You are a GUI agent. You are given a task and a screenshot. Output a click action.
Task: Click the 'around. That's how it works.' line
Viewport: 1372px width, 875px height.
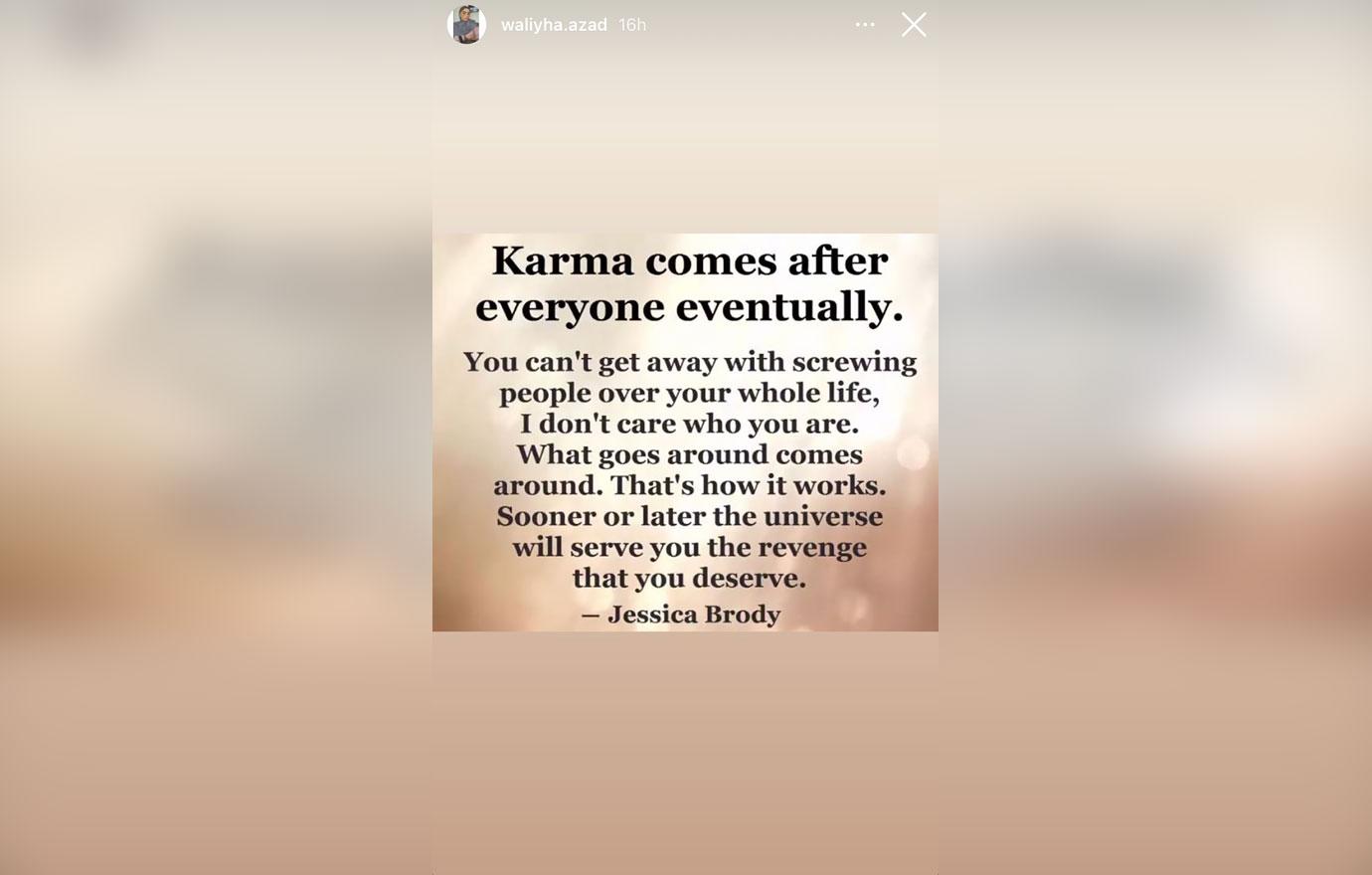(689, 485)
